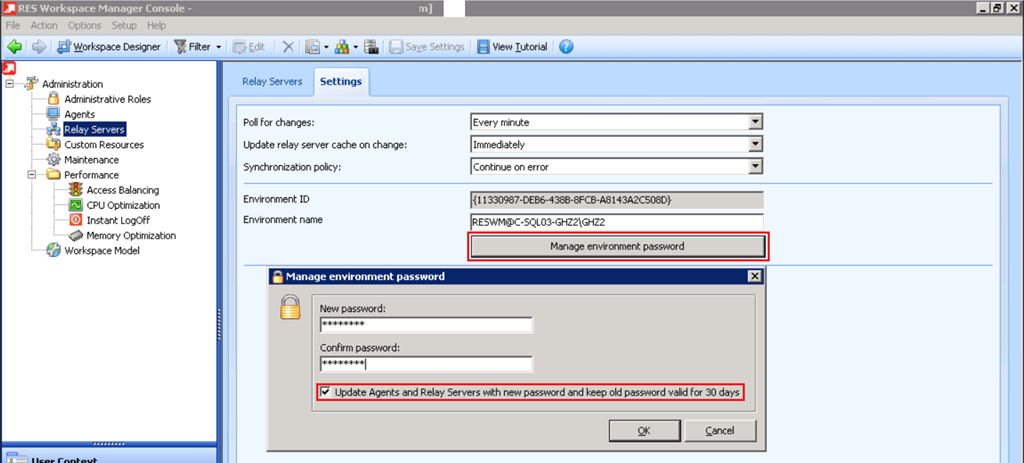Expand the Update relay server cache dropdown

point(755,144)
